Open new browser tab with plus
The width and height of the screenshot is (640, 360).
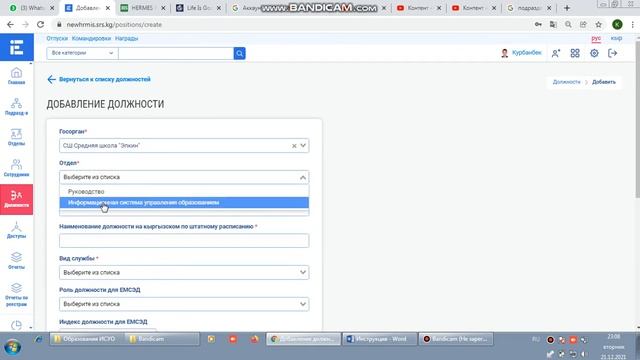click(x=567, y=8)
